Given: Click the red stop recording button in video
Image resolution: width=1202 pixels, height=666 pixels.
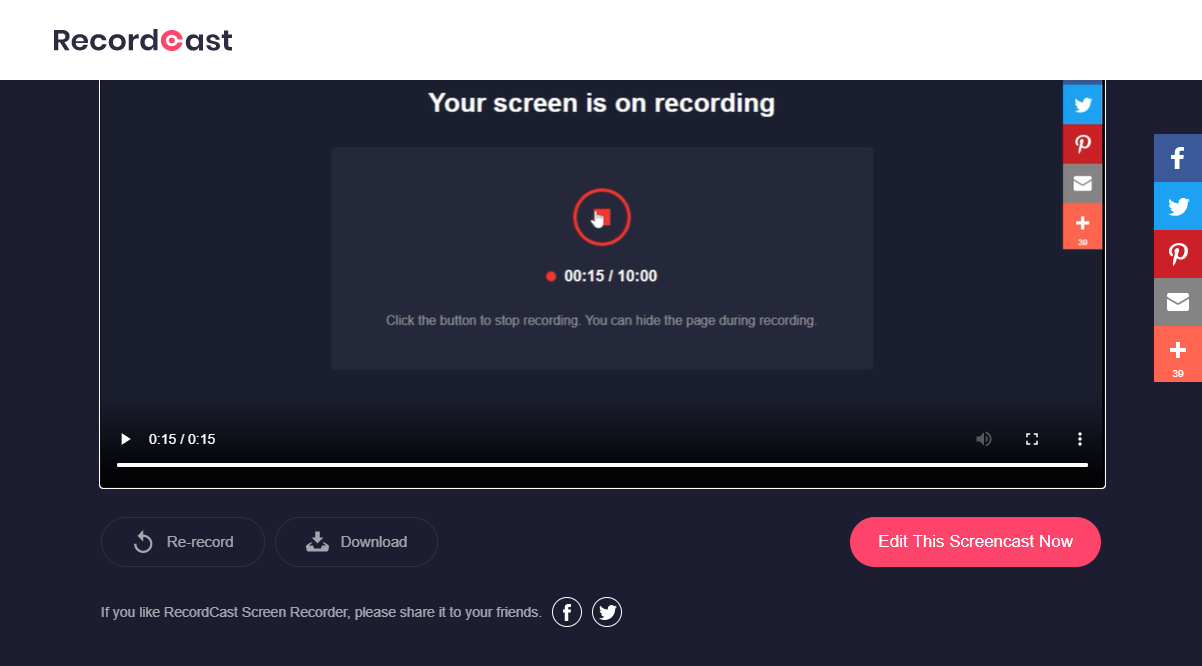Looking at the screenshot, I should 602,216.
